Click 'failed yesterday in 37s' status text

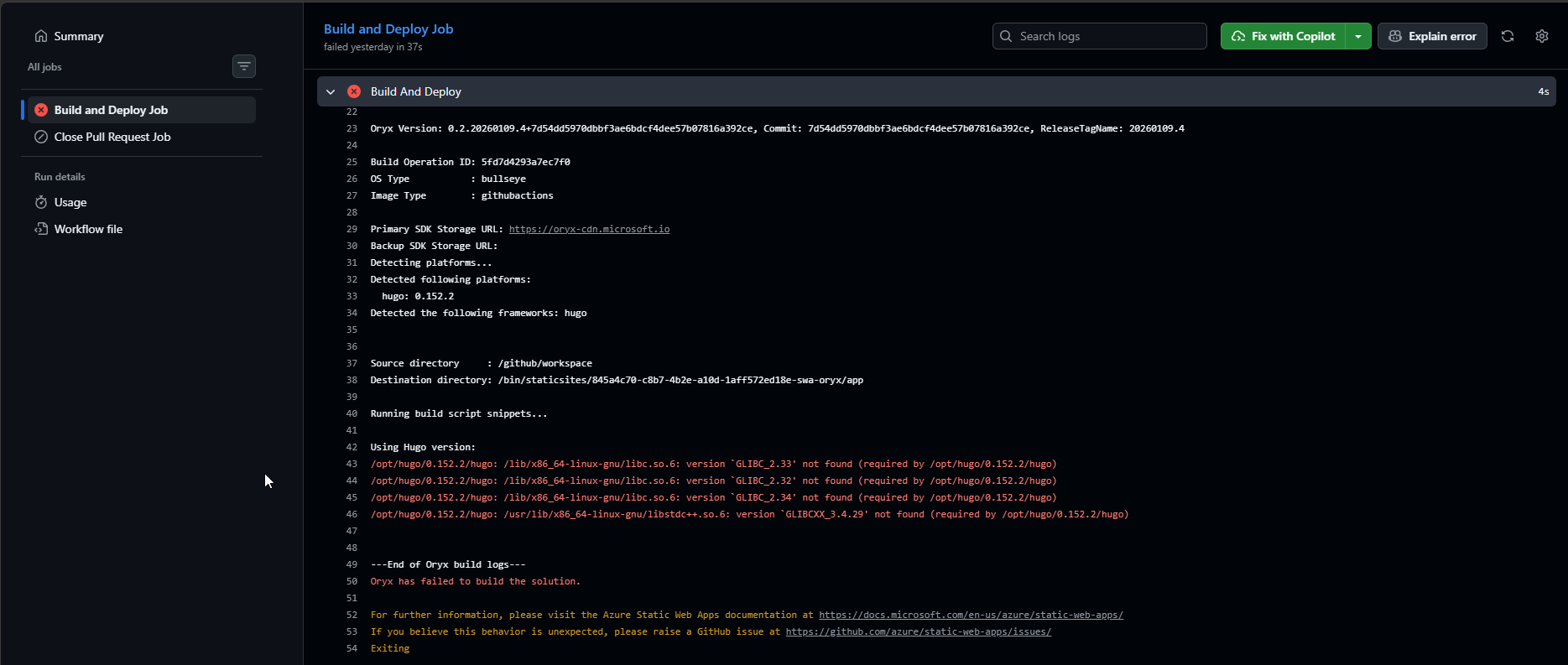tap(372, 47)
